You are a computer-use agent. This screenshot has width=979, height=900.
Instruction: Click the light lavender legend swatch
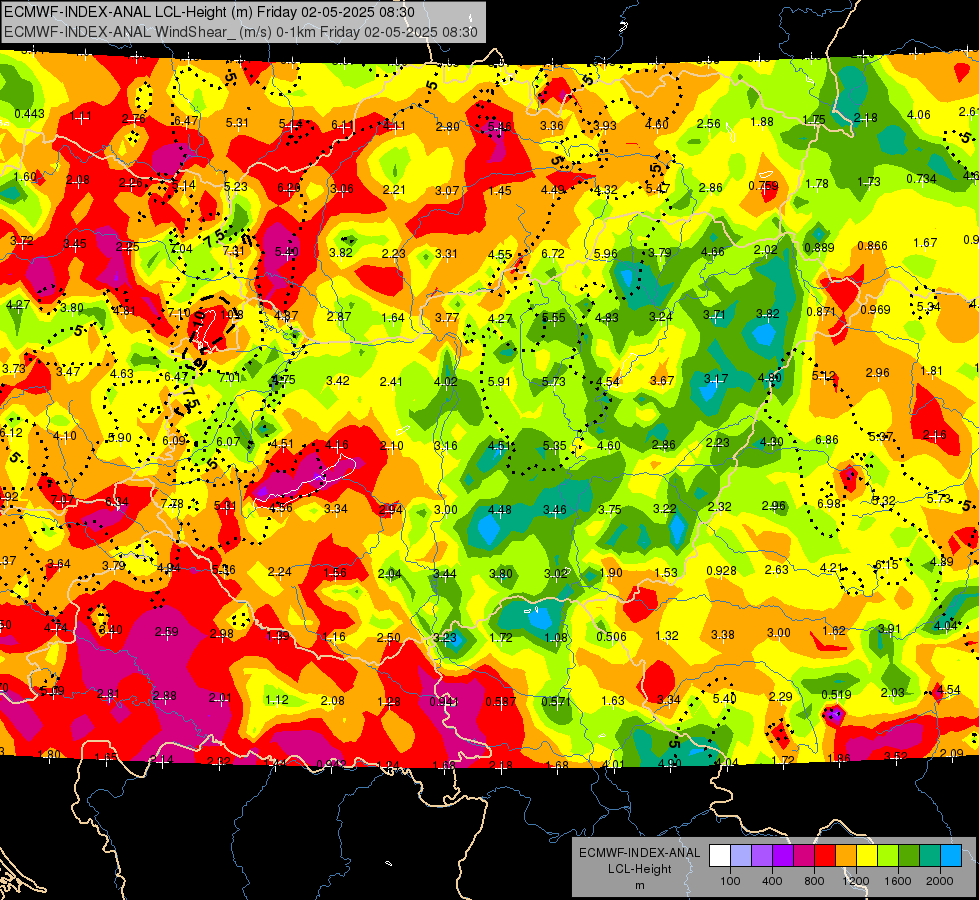[741, 856]
